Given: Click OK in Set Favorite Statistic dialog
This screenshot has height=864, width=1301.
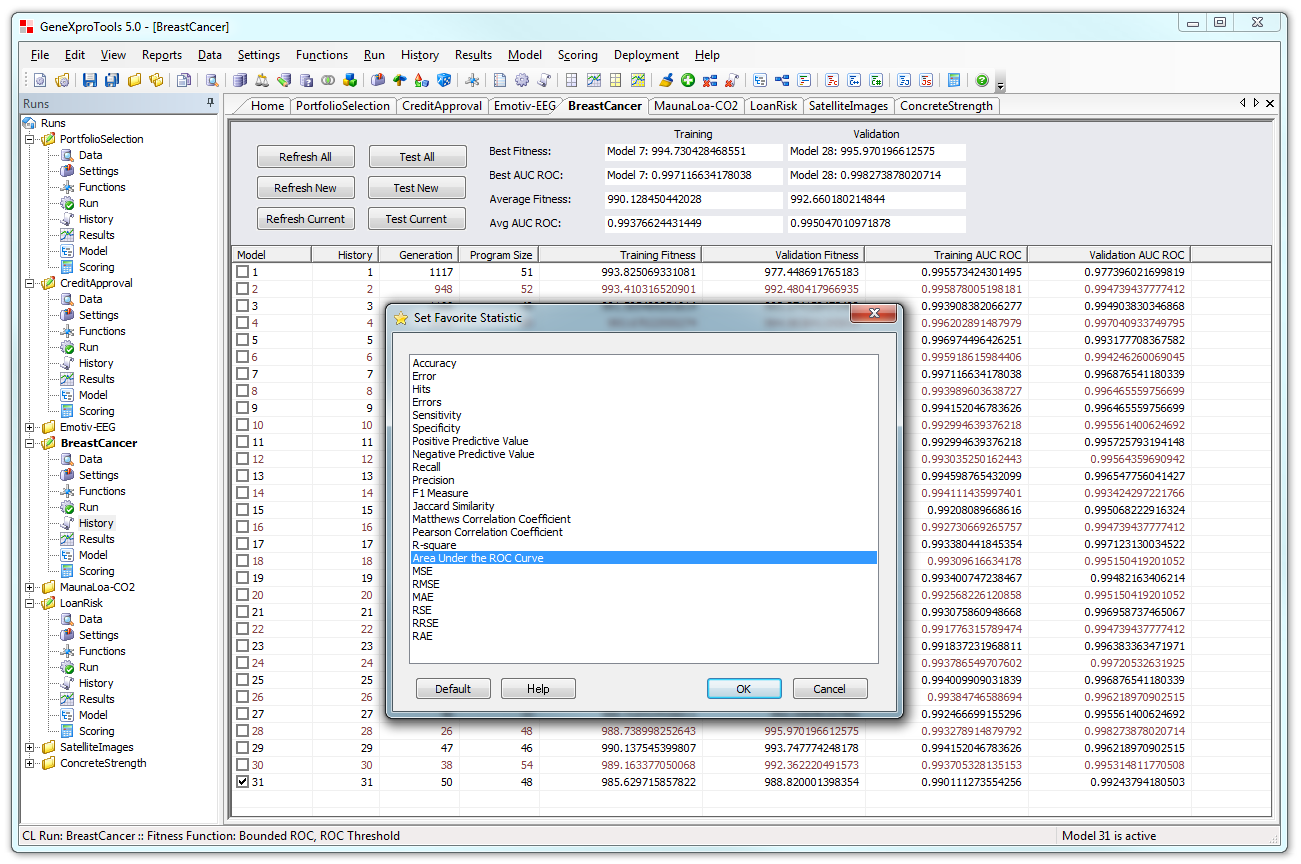Looking at the screenshot, I should click(744, 689).
